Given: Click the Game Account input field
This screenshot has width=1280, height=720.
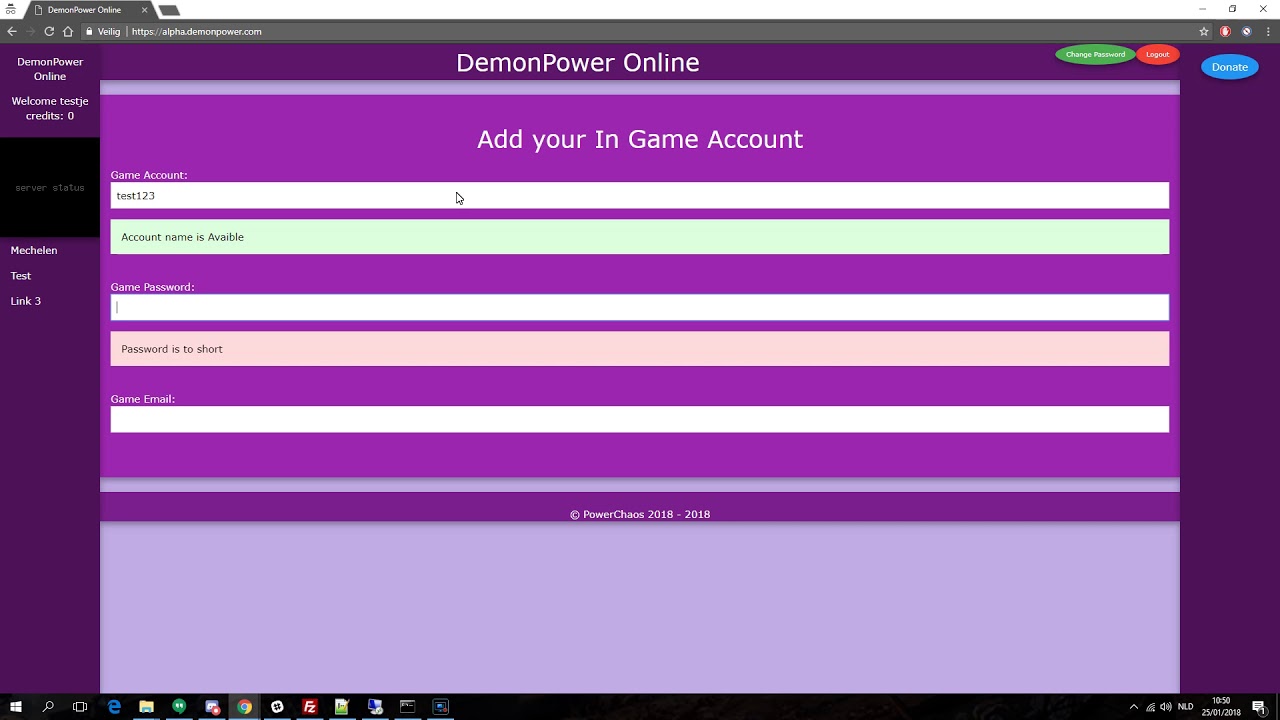Looking at the screenshot, I should click(x=640, y=196).
